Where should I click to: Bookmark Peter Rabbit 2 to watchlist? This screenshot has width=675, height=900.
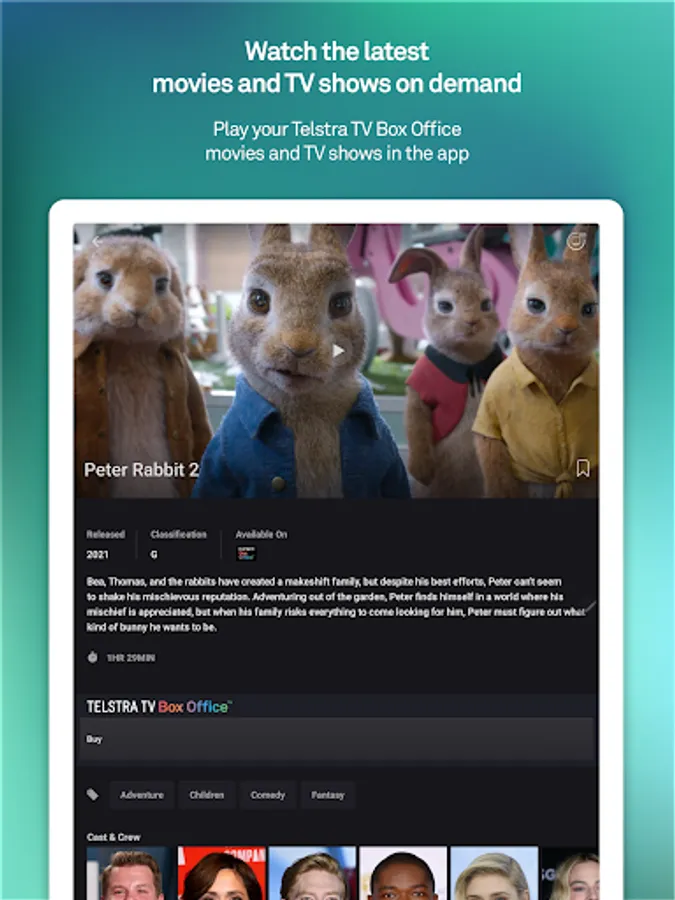(x=583, y=468)
